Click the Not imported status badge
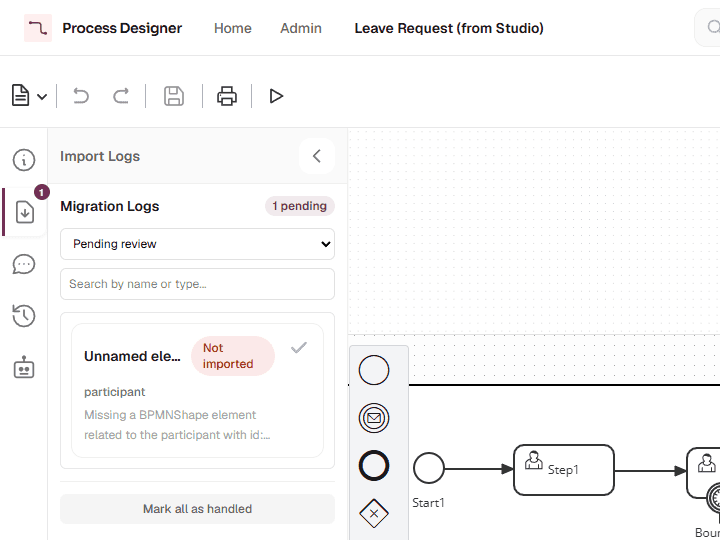 click(233, 356)
